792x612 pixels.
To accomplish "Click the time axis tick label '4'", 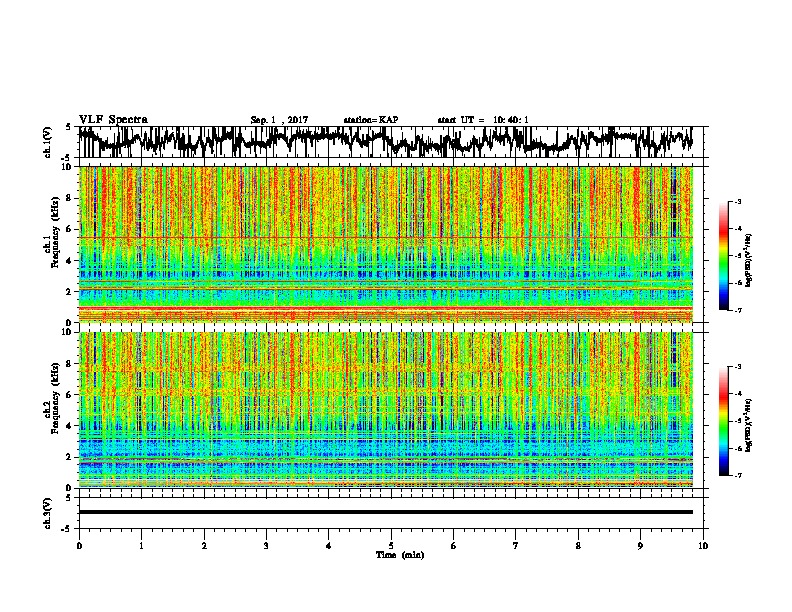I will 329,546.
